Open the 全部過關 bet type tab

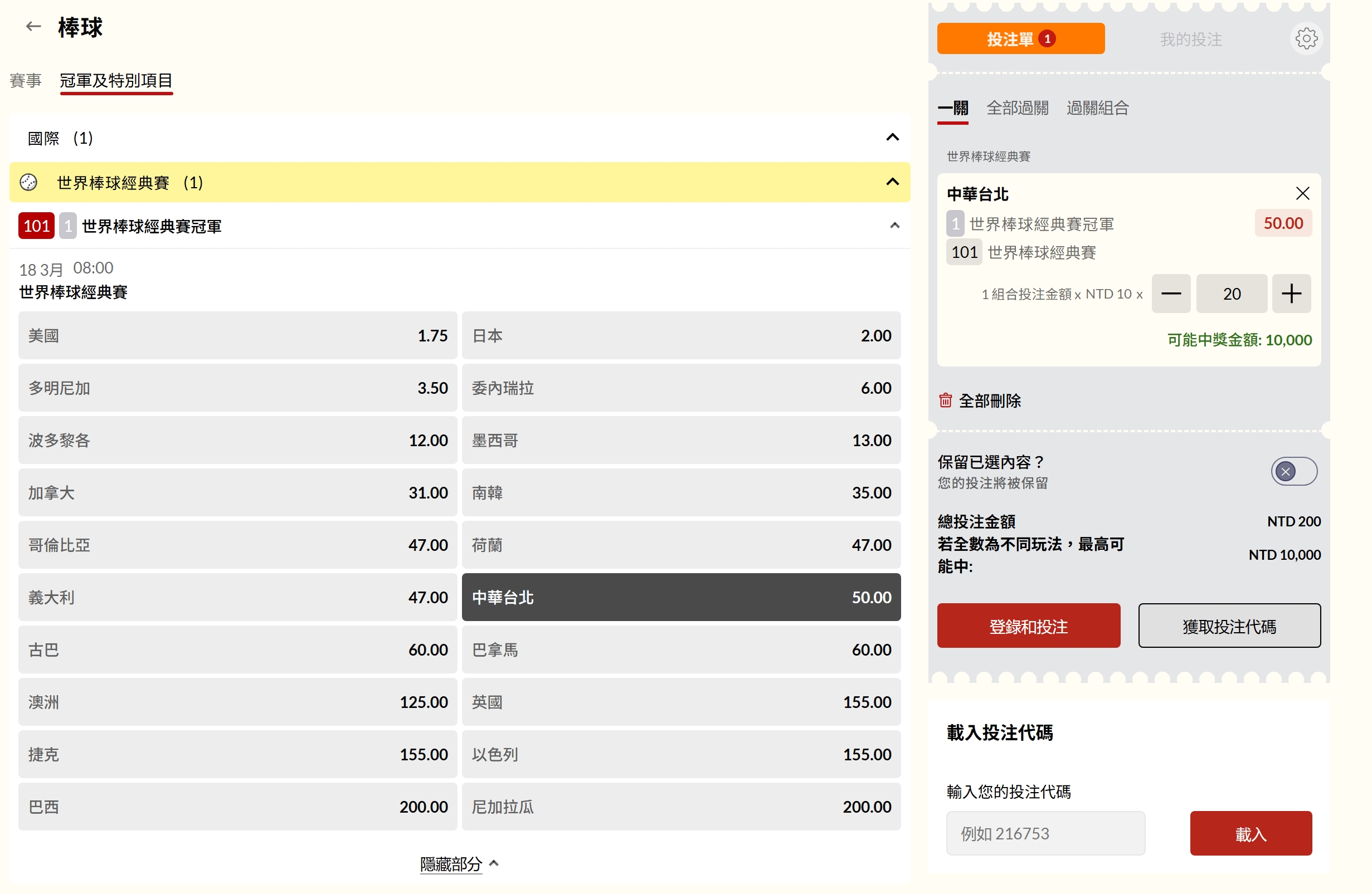click(1017, 108)
